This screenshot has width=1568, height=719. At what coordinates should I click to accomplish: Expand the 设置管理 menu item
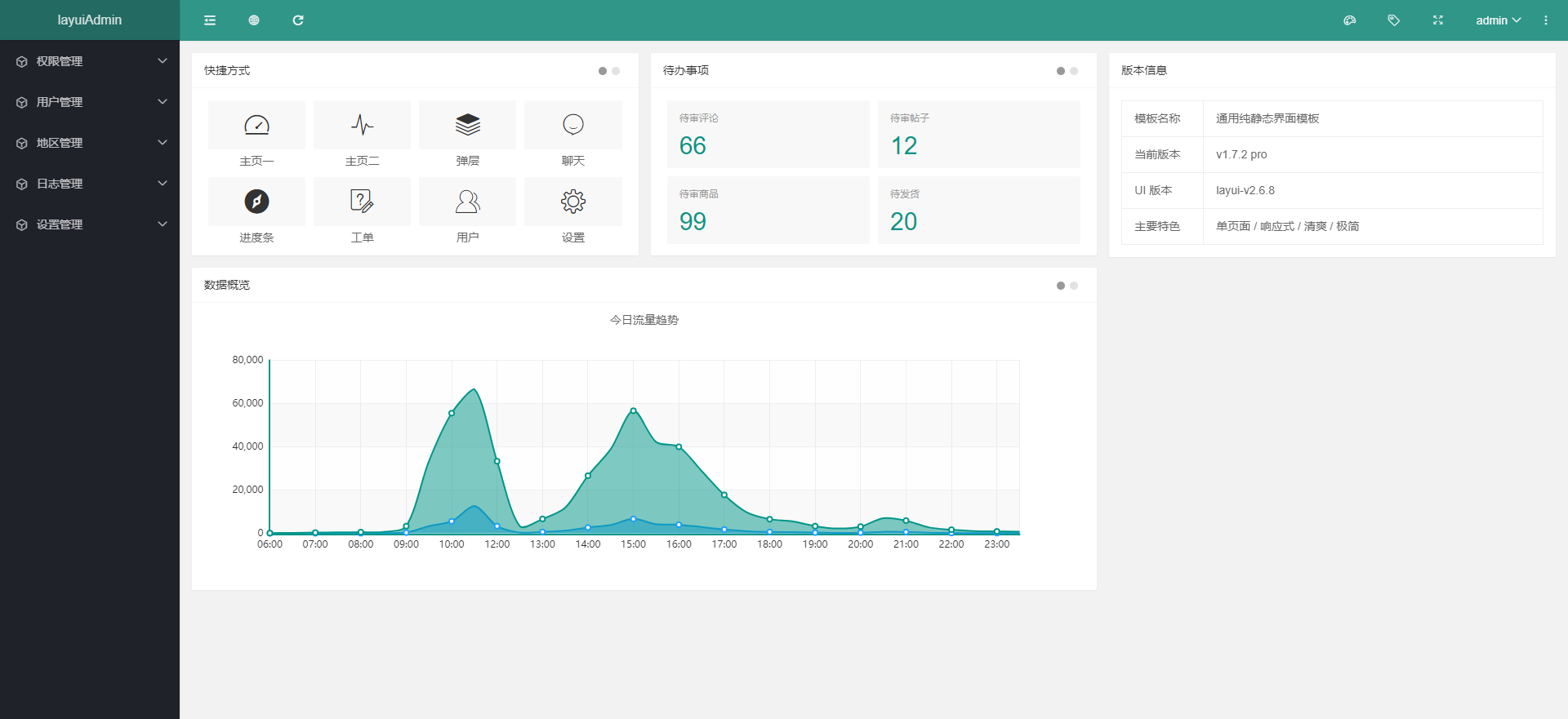(x=90, y=224)
